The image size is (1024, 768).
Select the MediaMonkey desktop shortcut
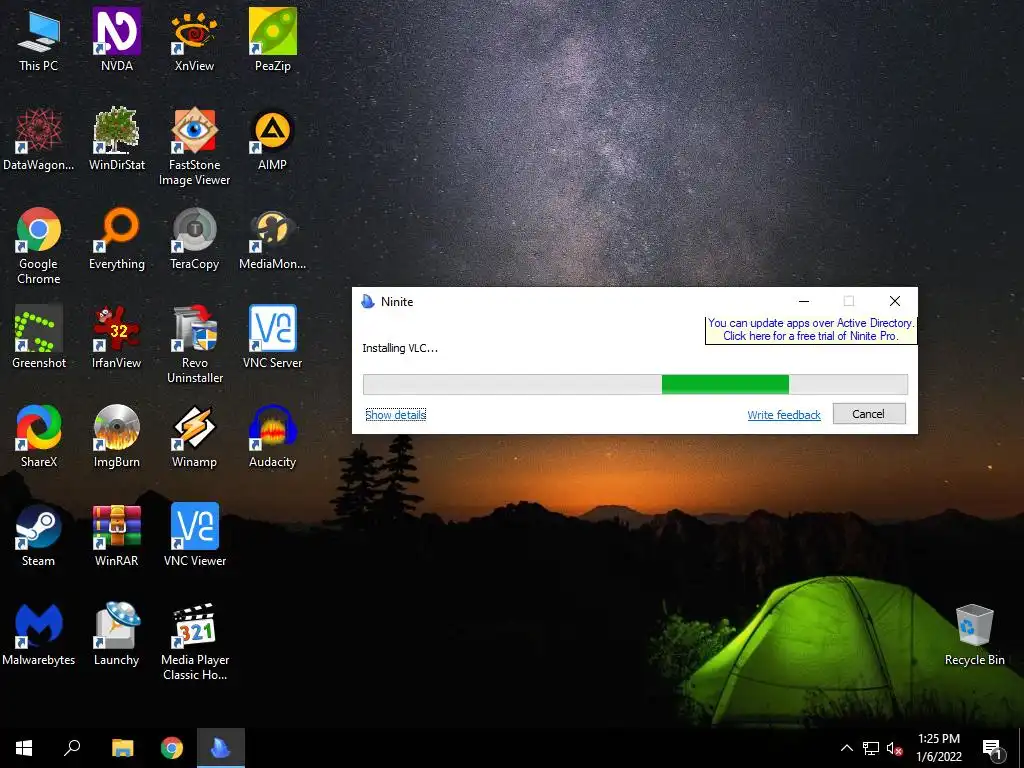(272, 239)
